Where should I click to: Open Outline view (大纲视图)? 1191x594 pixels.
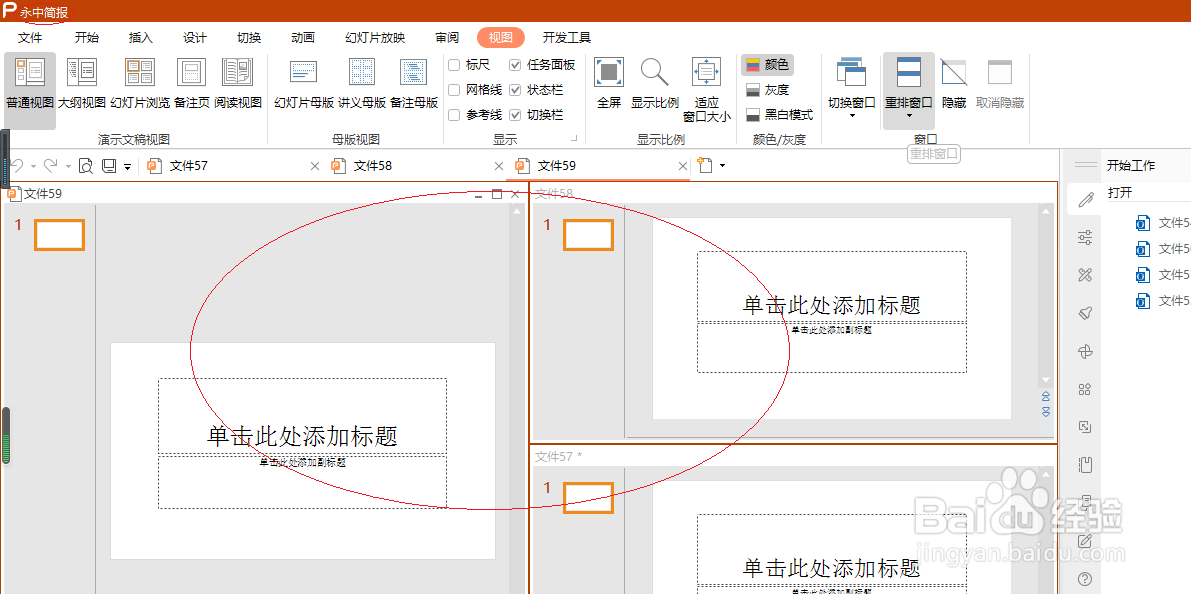(81, 84)
